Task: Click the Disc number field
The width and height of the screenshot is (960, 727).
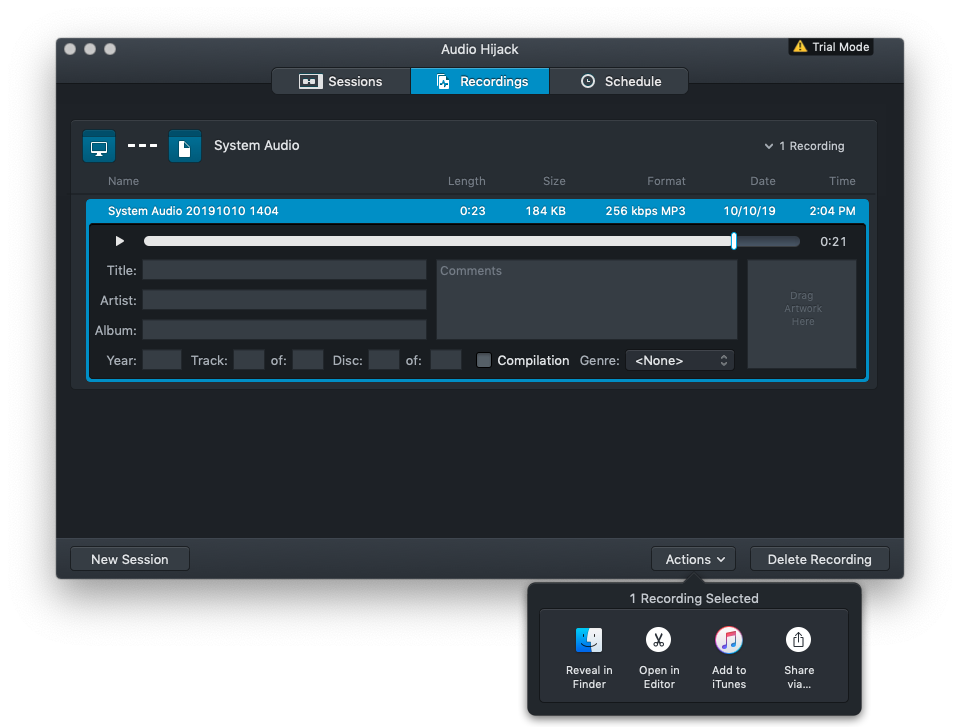Action: pyautogui.click(x=384, y=360)
